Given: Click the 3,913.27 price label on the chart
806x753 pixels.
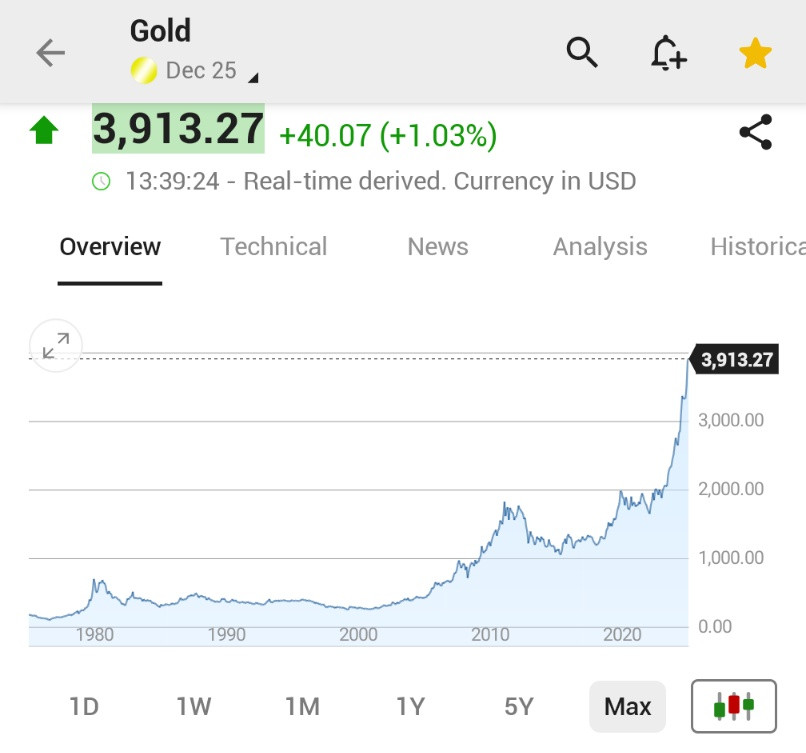Looking at the screenshot, I should pyautogui.click(x=734, y=359).
